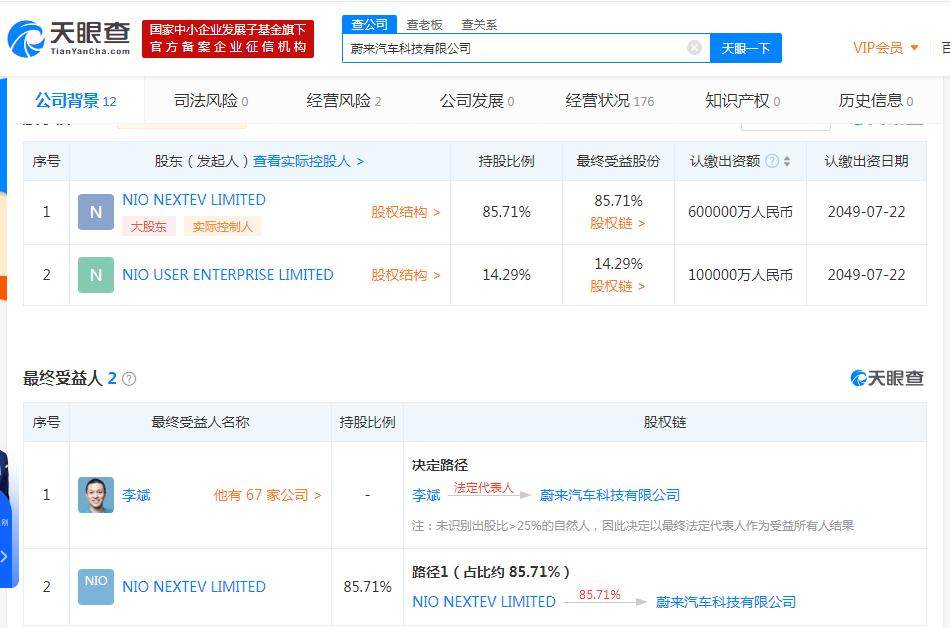Expand the VIP会员 dropdown
950x628 pixels.
[886, 48]
